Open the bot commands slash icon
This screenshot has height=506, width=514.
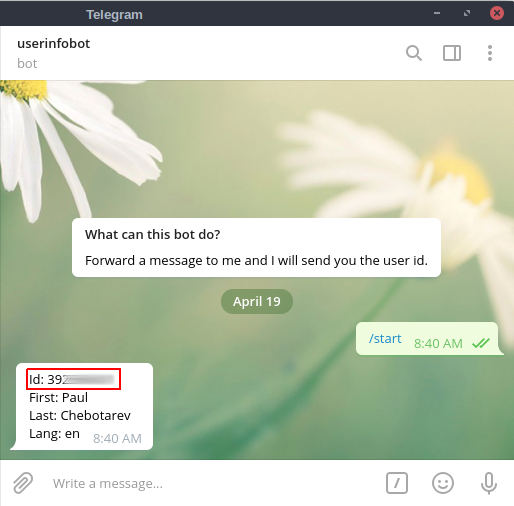397,483
